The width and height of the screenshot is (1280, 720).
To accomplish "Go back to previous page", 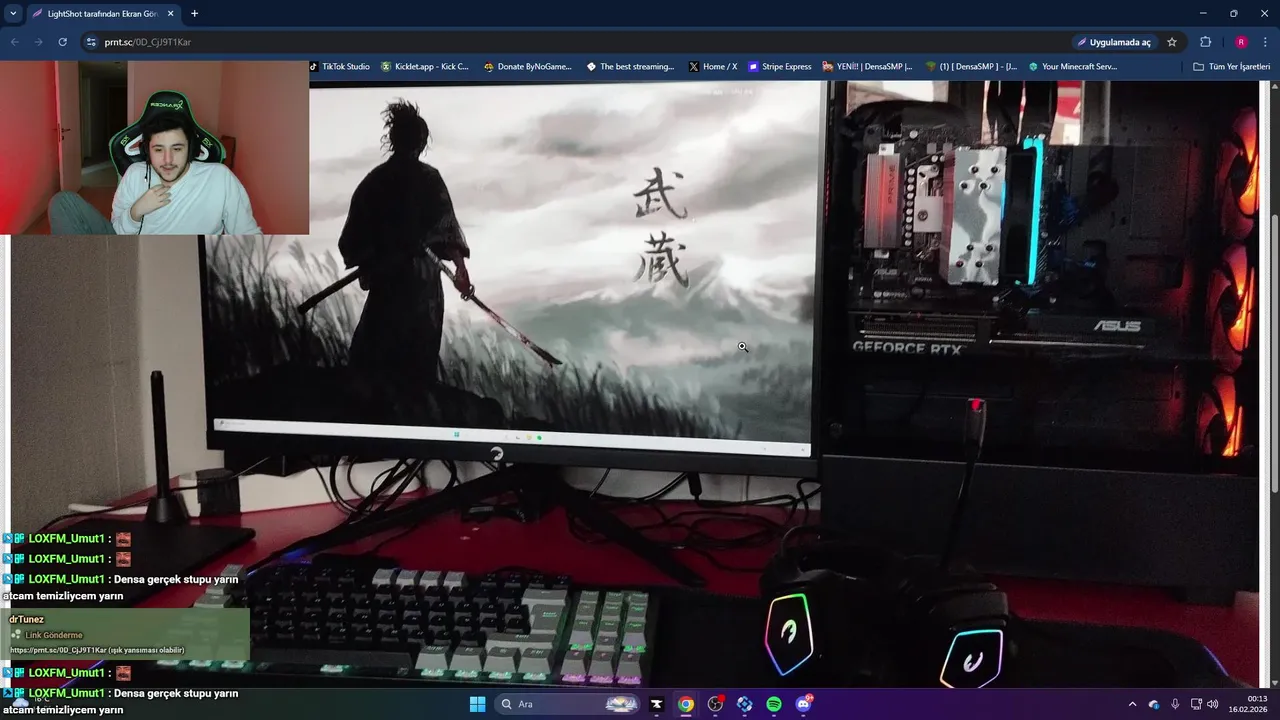I will pos(14,42).
